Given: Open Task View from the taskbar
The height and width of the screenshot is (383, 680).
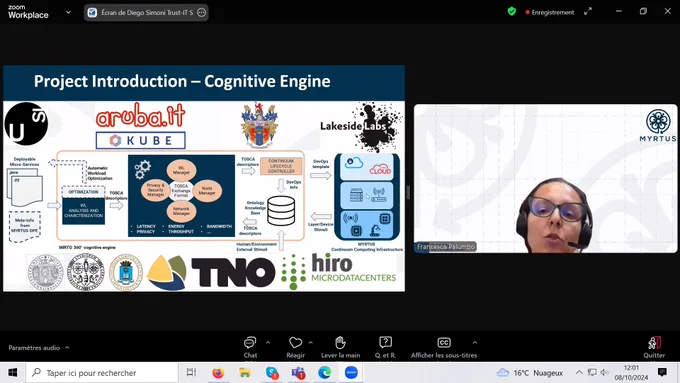Looking at the screenshot, I should click(x=191, y=373).
